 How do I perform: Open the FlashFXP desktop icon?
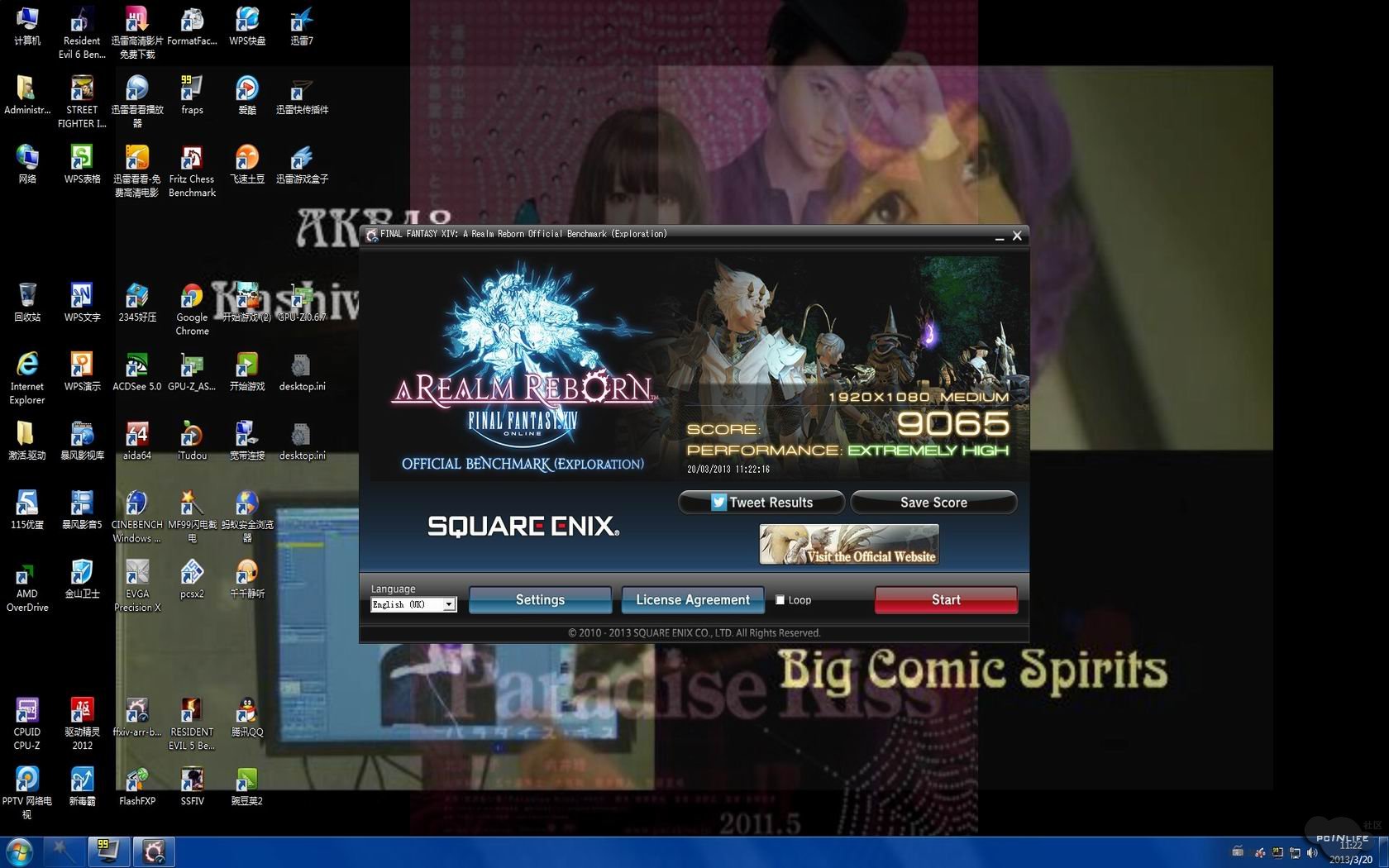(137, 785)
